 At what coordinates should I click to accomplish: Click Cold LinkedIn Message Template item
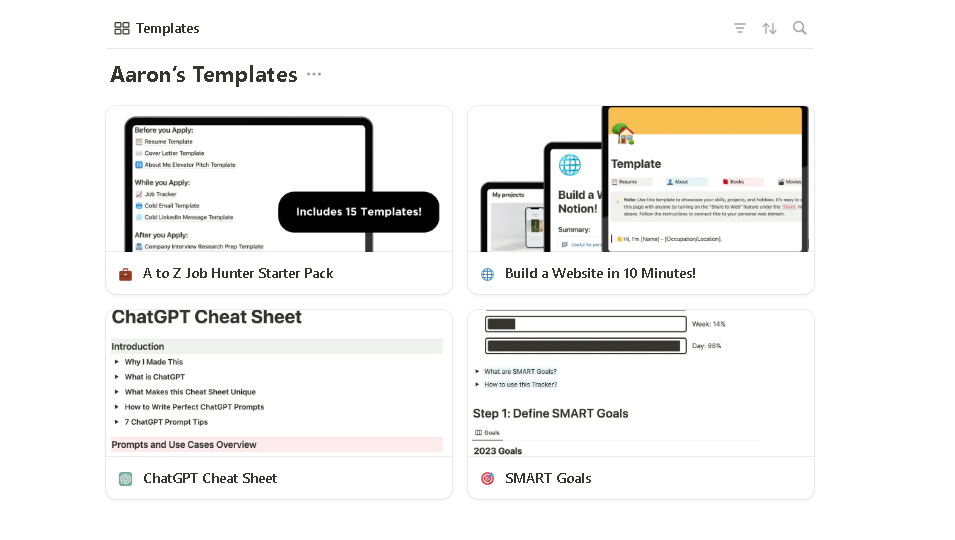tap(185, 217)
